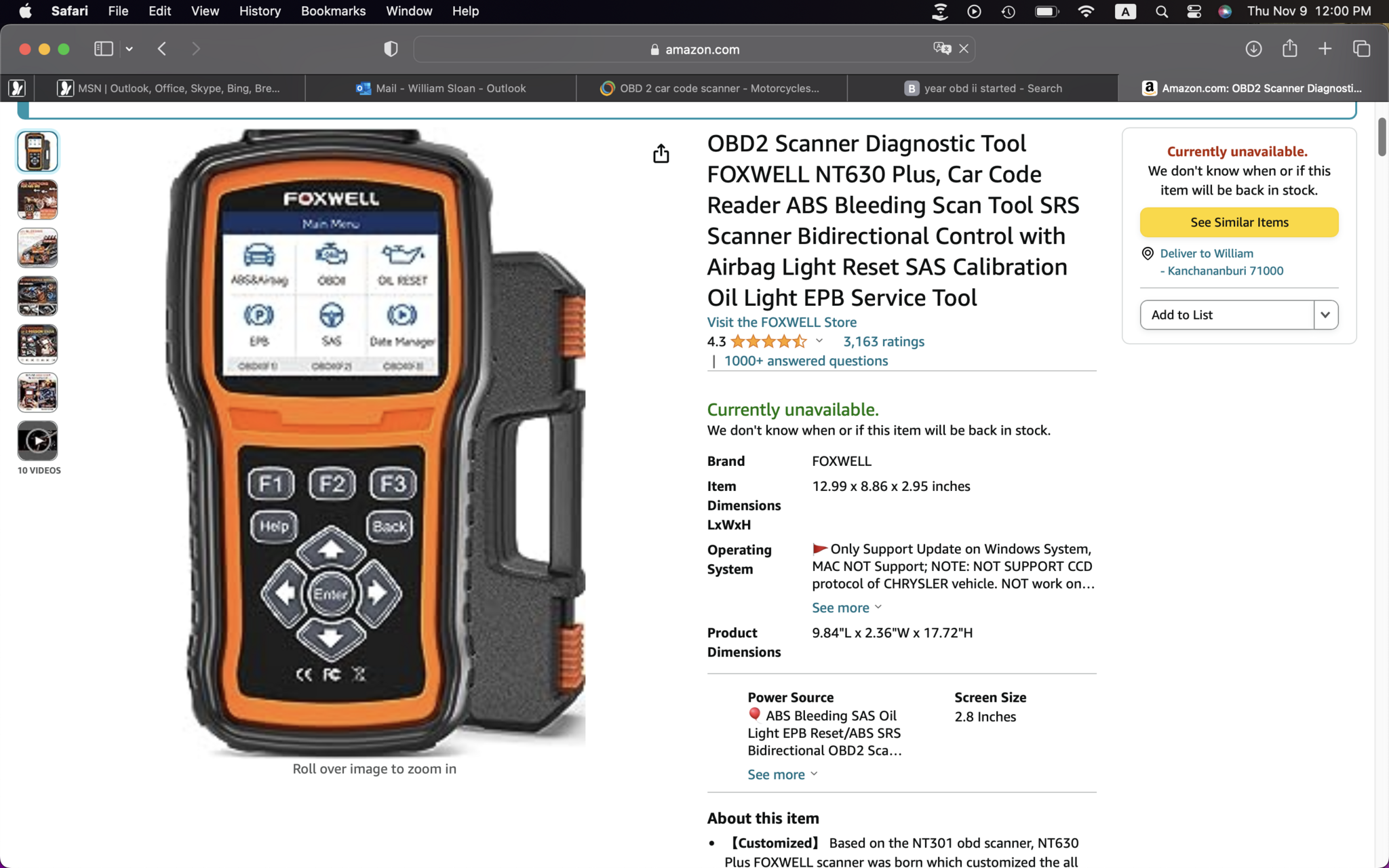Select the third product thumbnail
Image resolution: width=1389 pixels, height=868 pixels.
pos(37,248)
